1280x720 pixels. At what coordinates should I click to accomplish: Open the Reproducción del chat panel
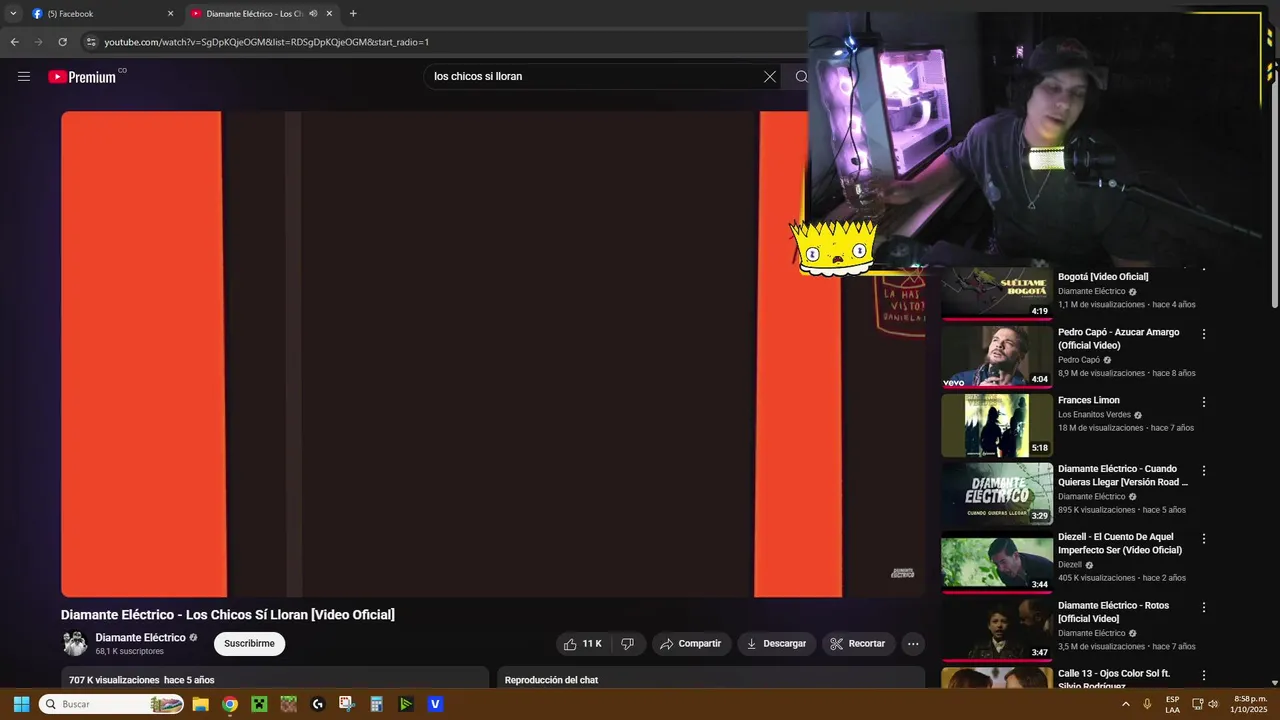(711, 680)
